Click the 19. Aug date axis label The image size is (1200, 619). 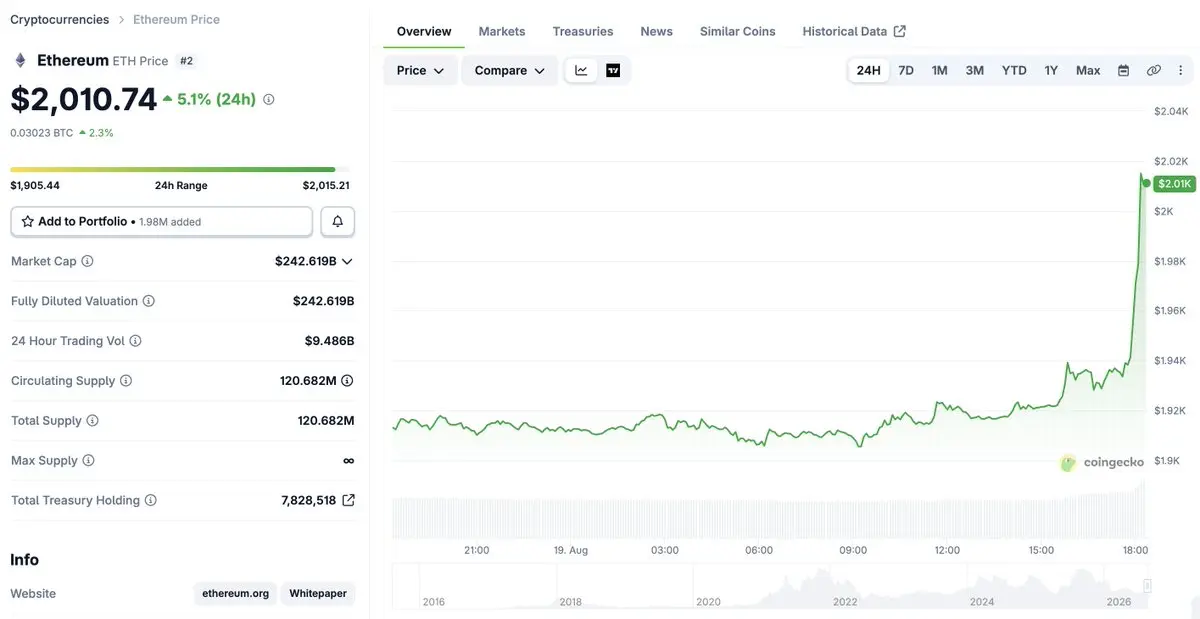pos(570,550)
